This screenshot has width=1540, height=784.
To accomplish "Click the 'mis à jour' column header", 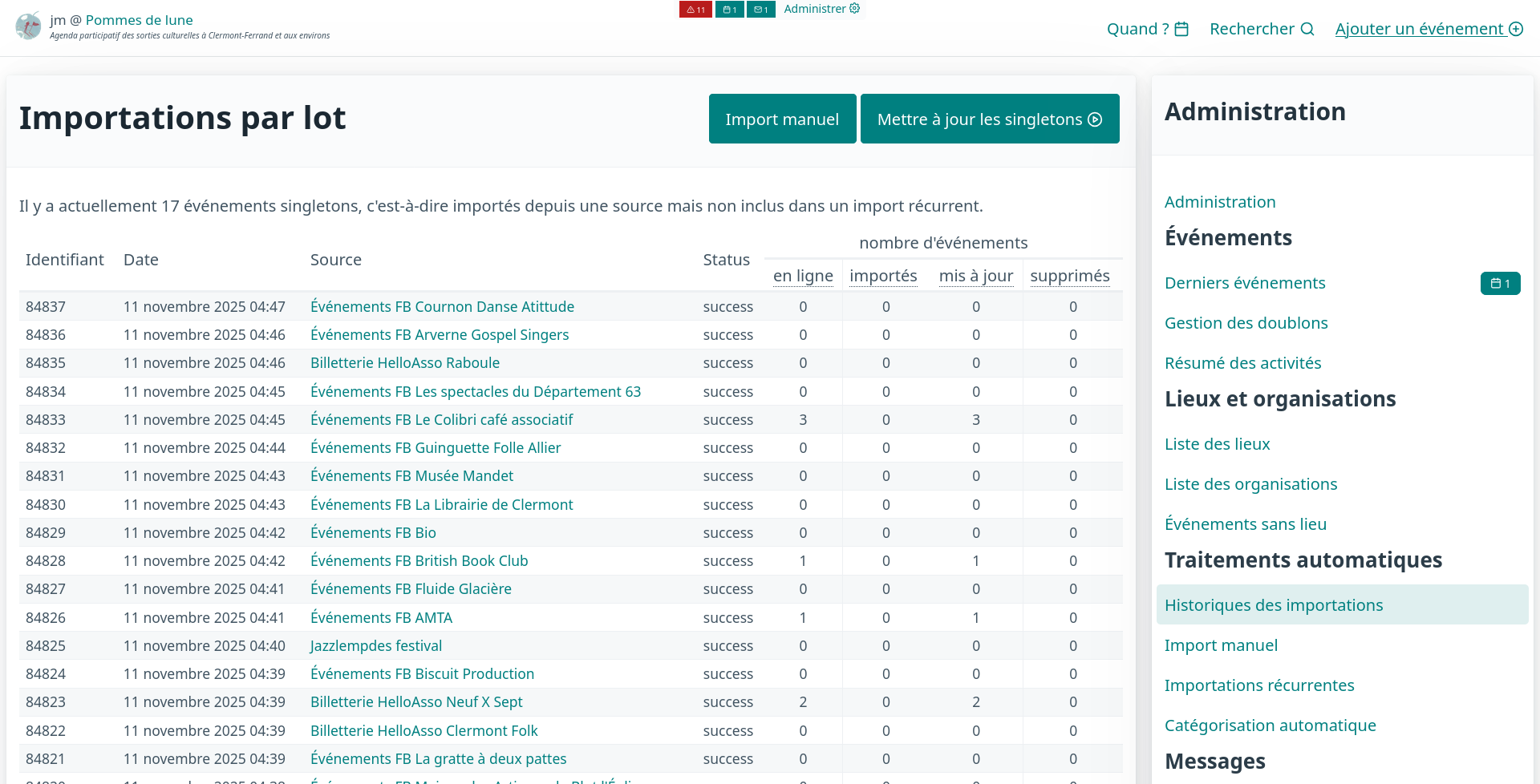I will click(x=975, y=277).
